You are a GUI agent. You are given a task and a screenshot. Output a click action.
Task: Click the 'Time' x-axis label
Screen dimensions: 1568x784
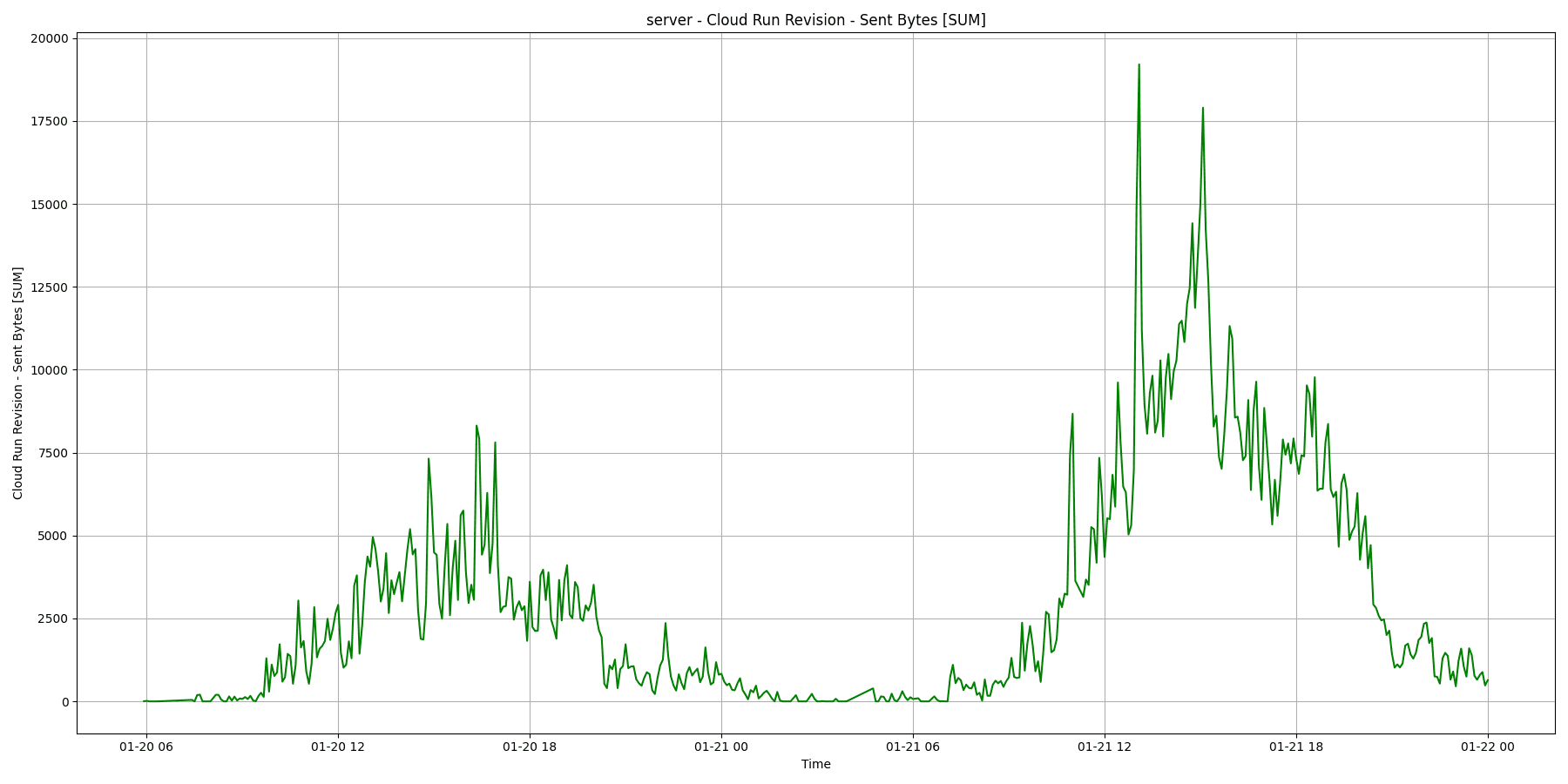pos(815,764)
